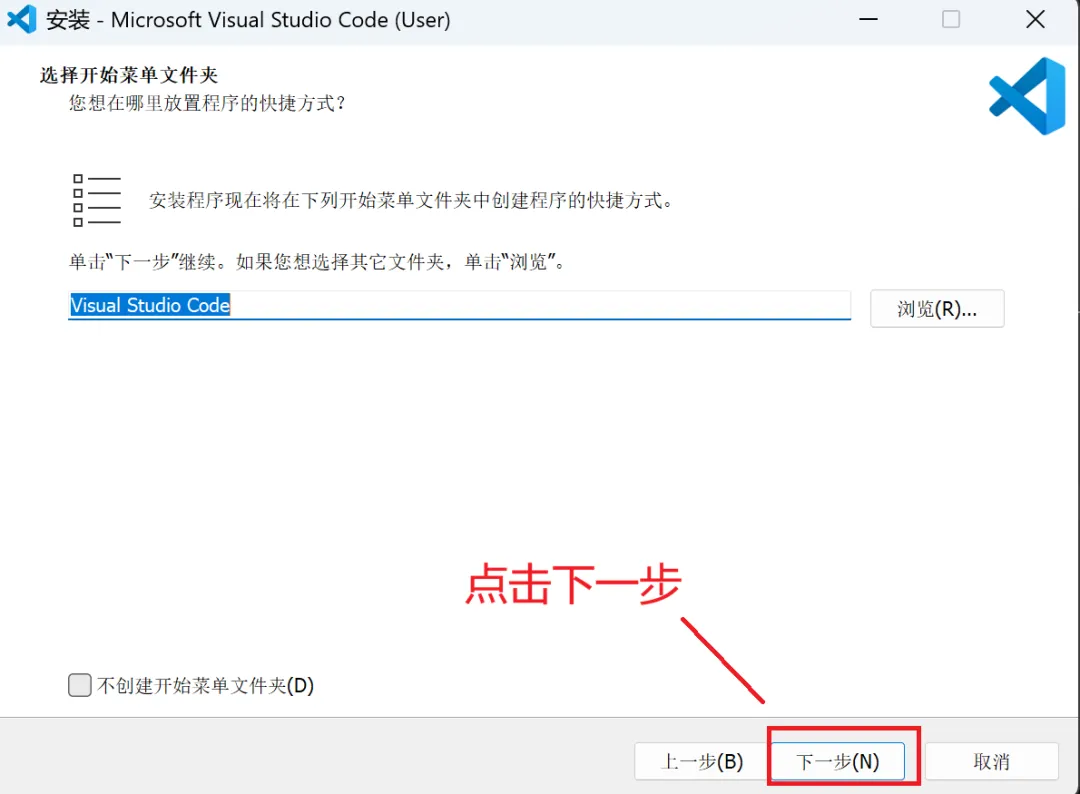Click the VS Code icon in title bar
1080x794 pixels.
click(21, 19)
